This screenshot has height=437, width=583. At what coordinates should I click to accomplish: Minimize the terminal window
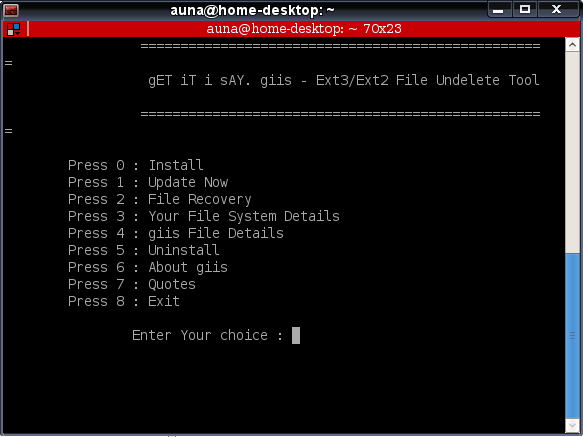(x=498, y=10)
